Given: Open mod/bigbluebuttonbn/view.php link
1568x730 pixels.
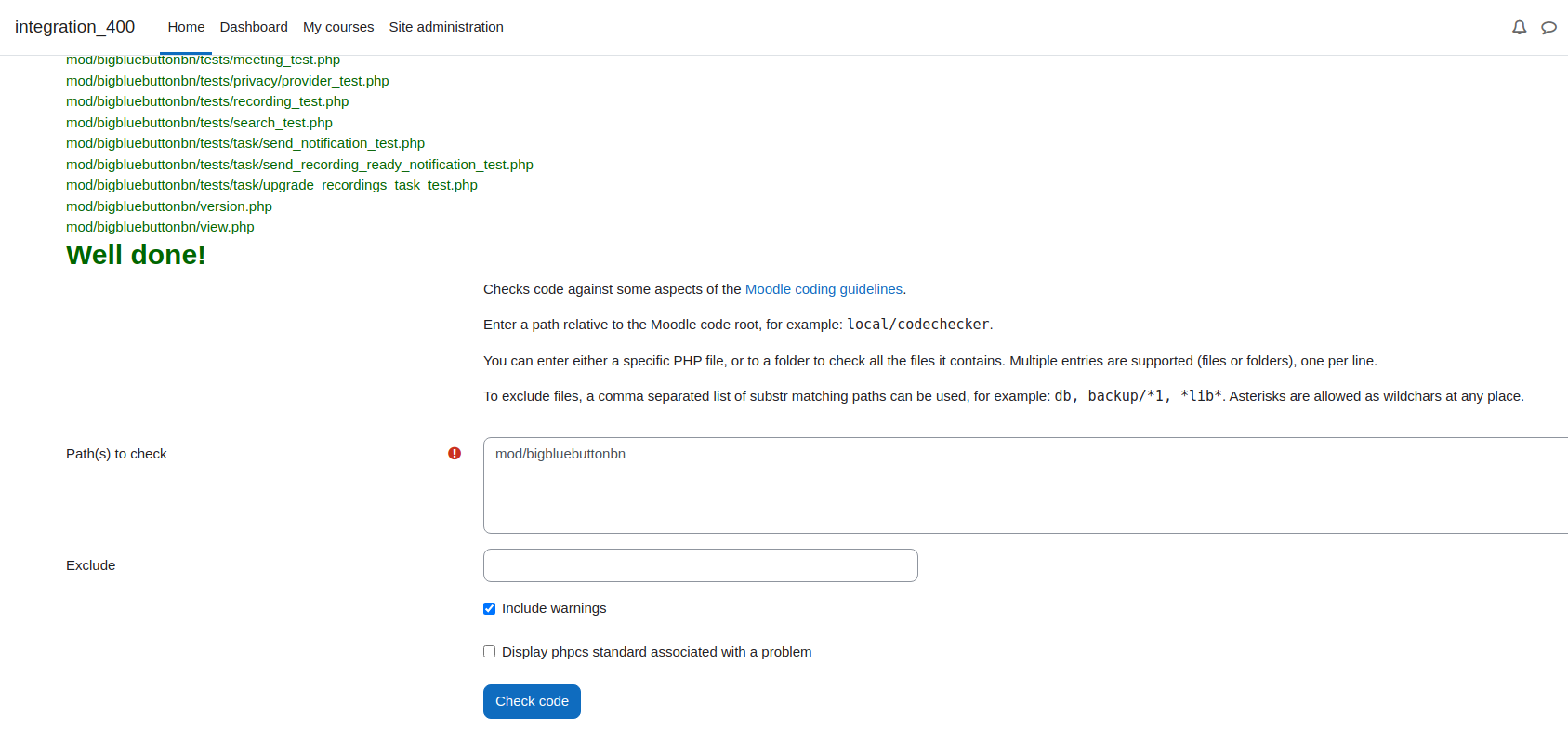Looking at the screenshot, I should 160,227.
